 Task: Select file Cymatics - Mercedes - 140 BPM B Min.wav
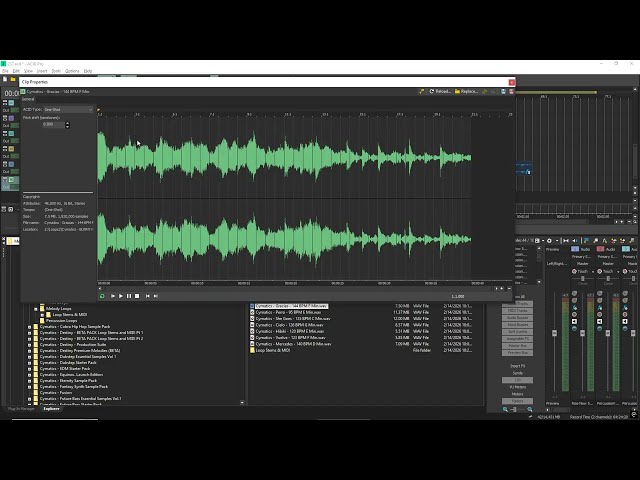coord(293,344)
